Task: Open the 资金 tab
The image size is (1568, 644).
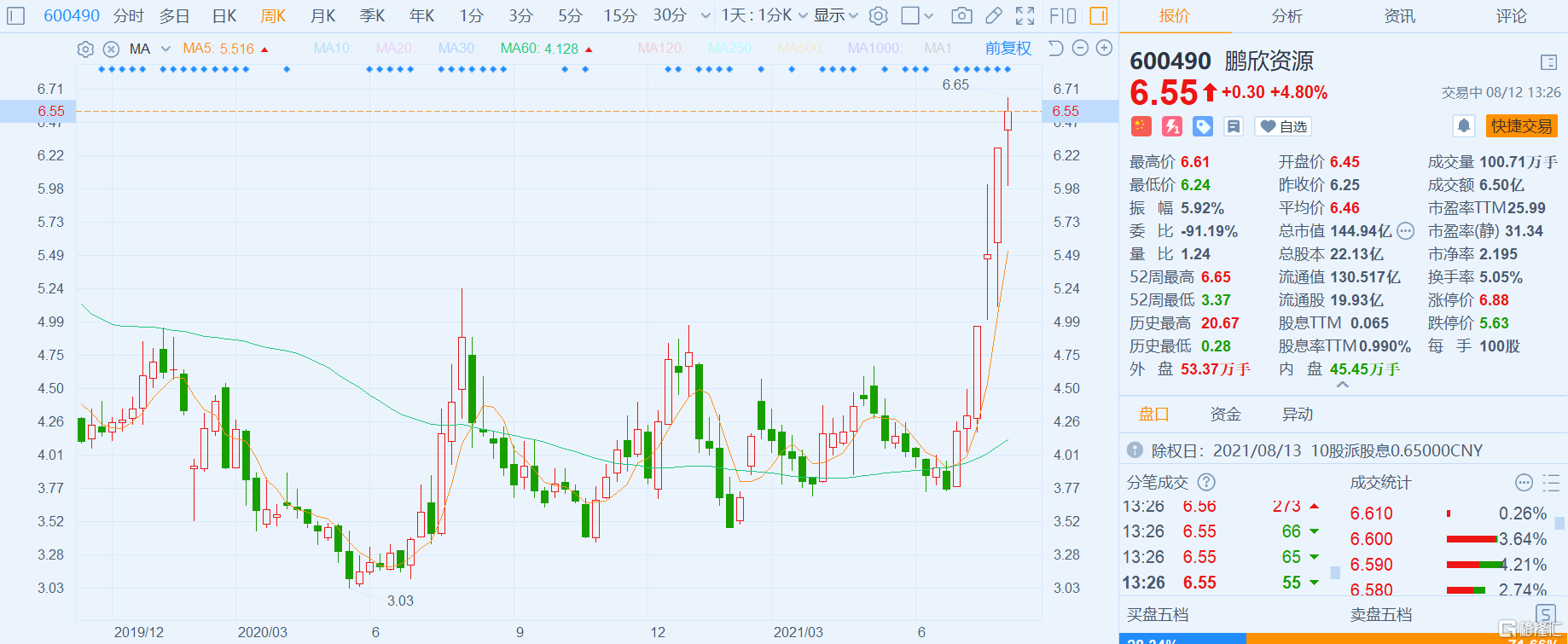Action: [x=1226, y=414]
